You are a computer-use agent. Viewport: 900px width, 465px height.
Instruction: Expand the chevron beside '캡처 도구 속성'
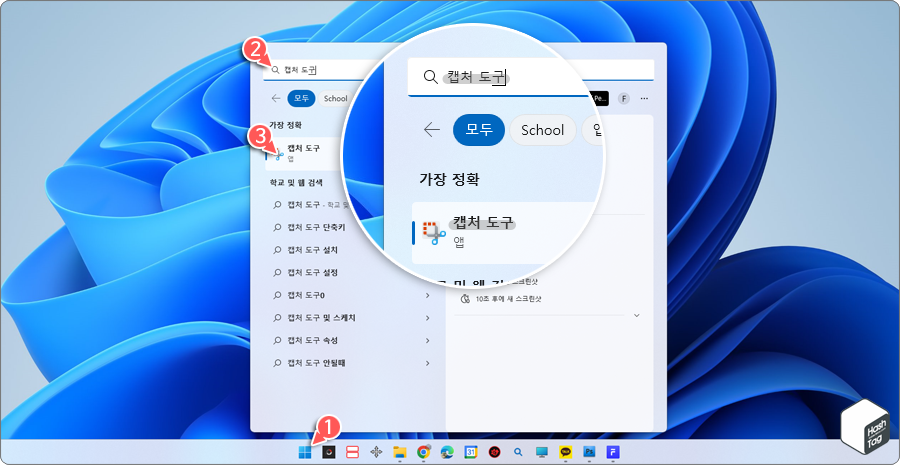click(428, 340)
